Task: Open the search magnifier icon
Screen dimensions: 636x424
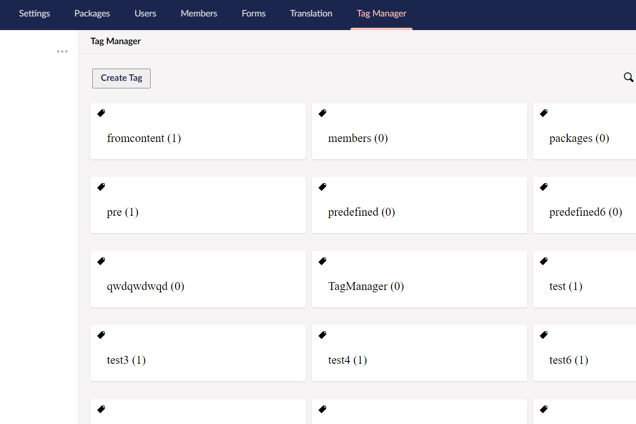Action: click(x=628, y=77)
